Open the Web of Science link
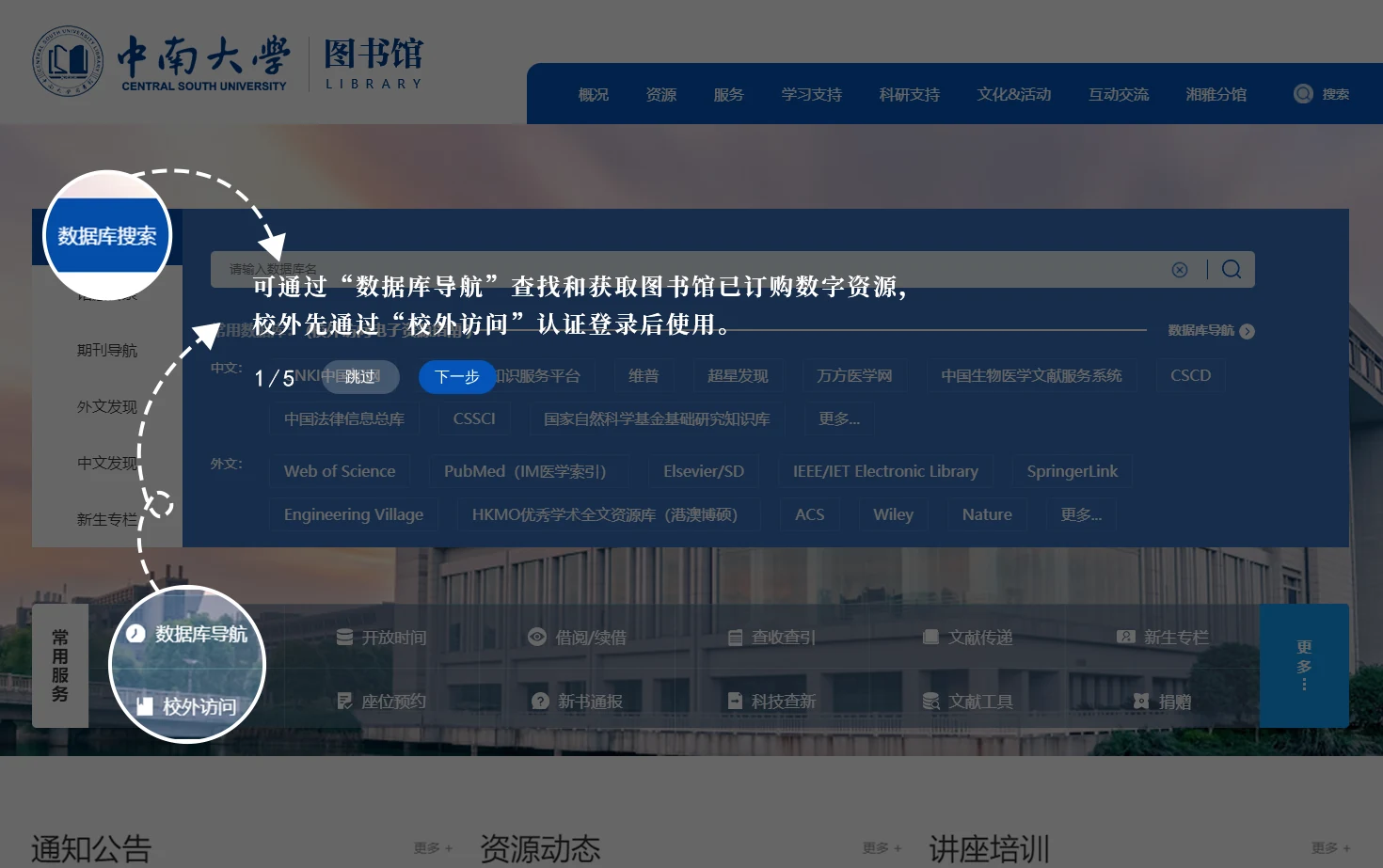The width and height of the screenshot is (1383, 868). tap(340, 471)
